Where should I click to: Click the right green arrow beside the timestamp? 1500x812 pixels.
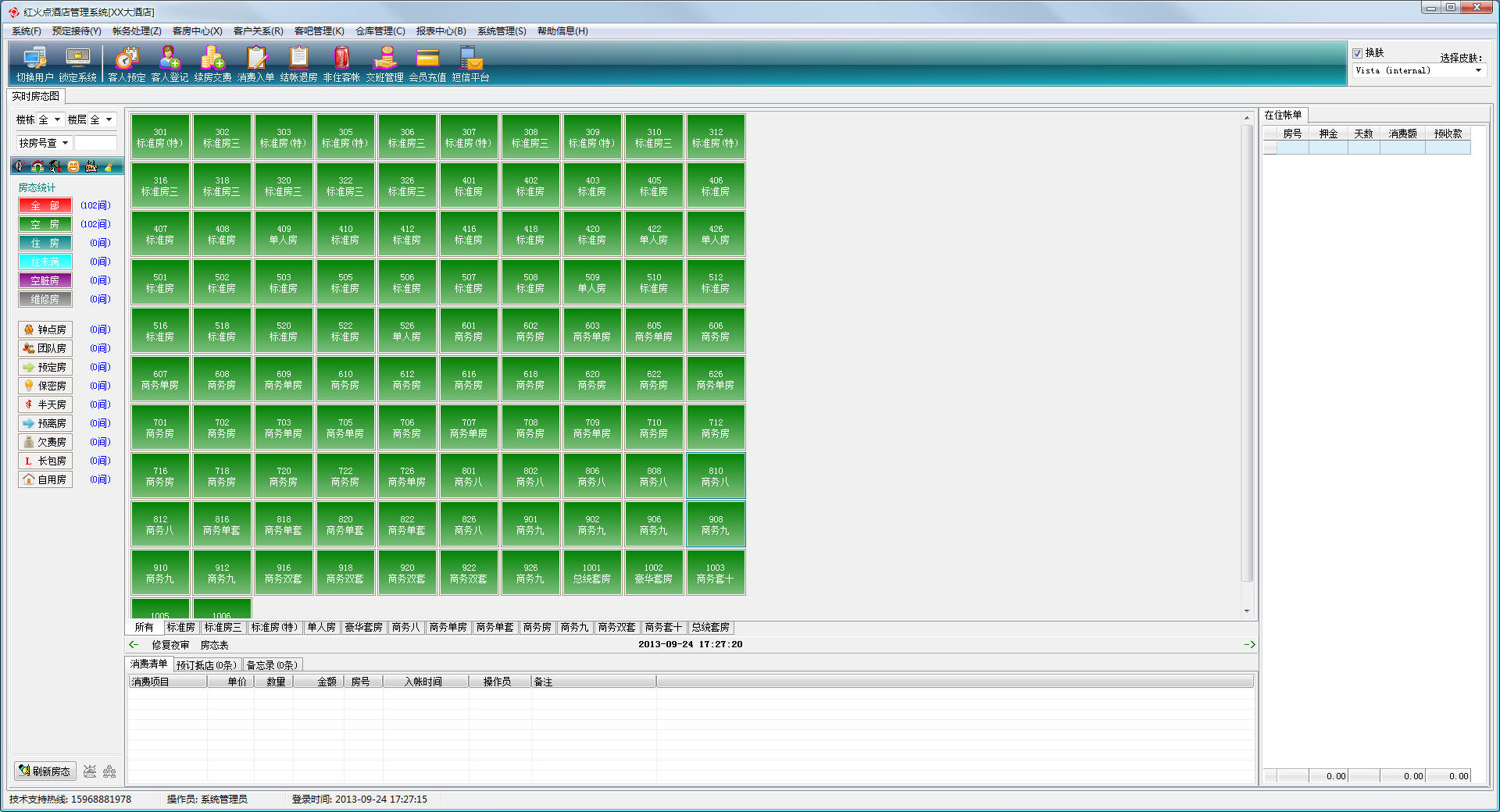pyautogui.click(x=1249, y=645)
